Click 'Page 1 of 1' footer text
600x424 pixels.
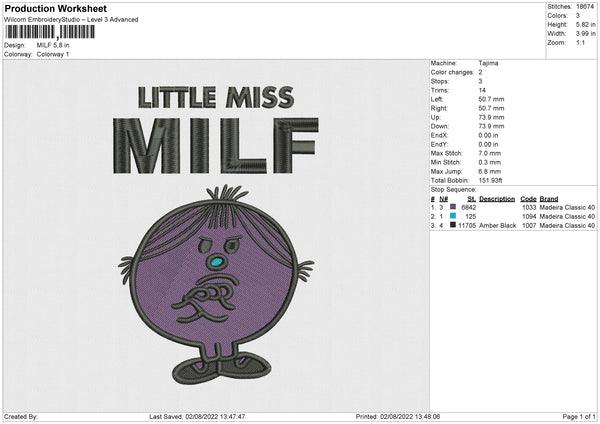[x=579, y=416]
